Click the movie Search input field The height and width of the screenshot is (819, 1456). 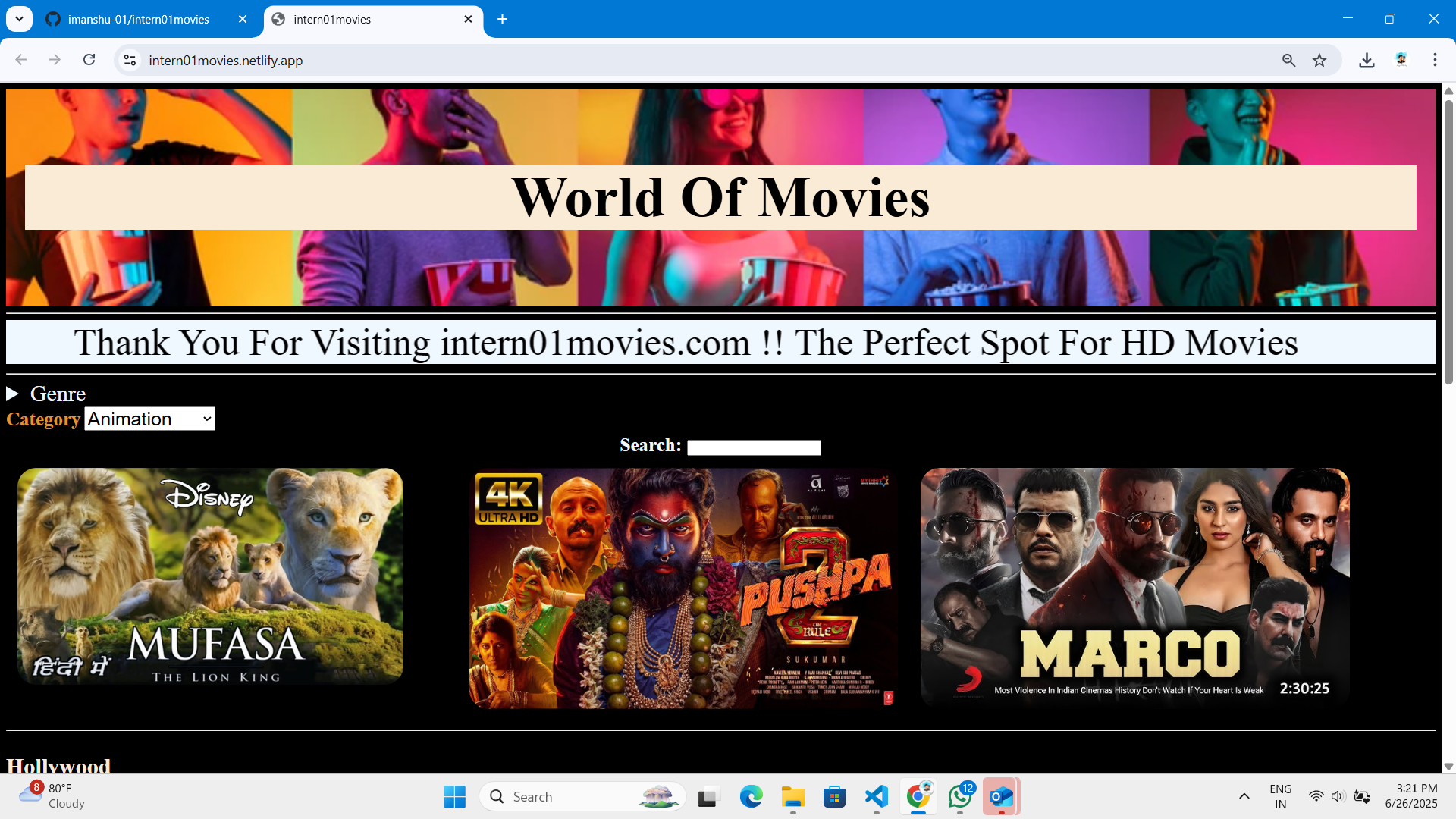pyautogui.click(x=754, y=447)
